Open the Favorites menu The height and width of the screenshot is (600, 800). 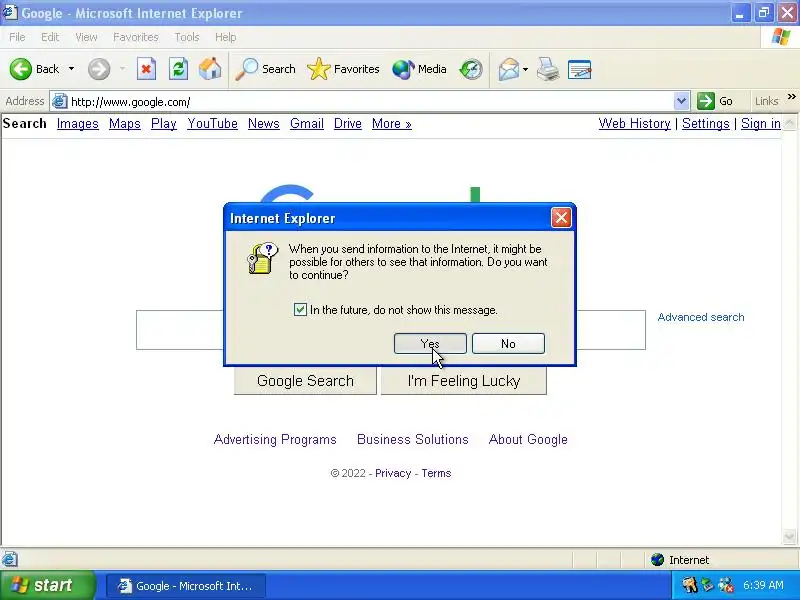pyautogui.click(x=136, y=37)
